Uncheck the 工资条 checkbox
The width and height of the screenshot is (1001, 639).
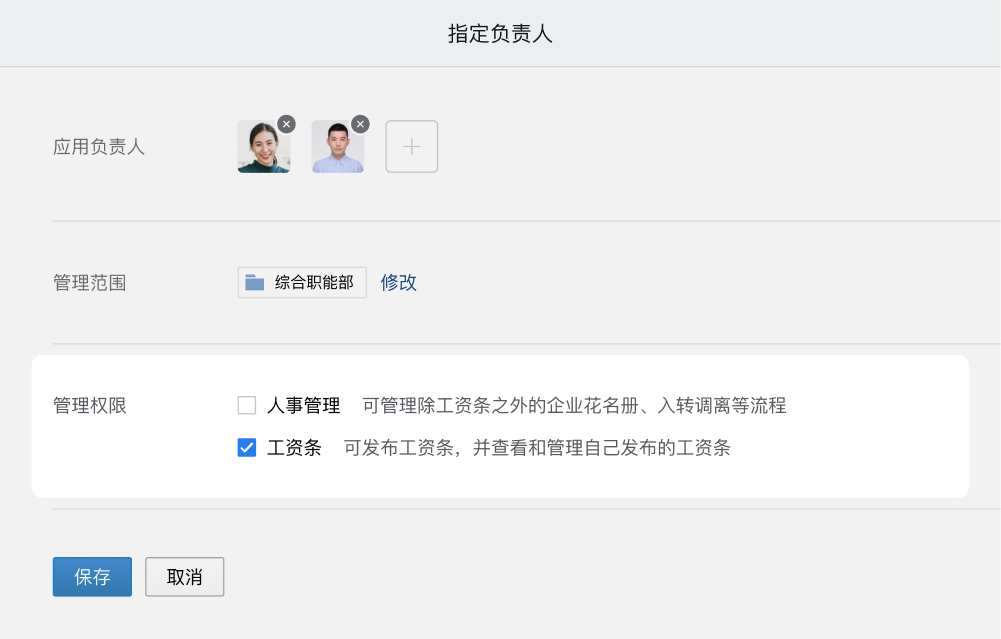[247, 448]
